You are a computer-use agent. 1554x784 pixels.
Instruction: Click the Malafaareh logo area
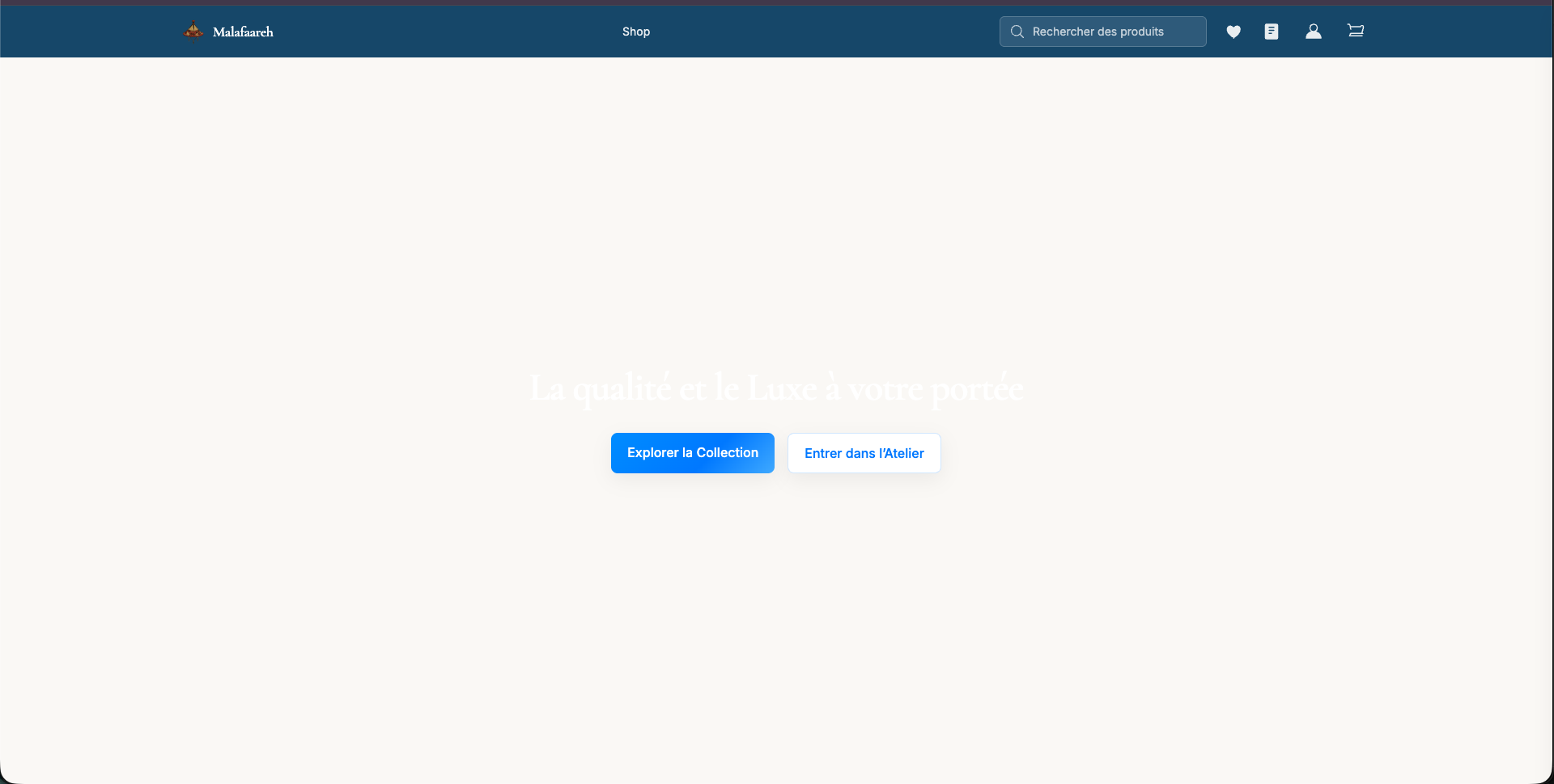pyautogui.click(x=227, y=31)
